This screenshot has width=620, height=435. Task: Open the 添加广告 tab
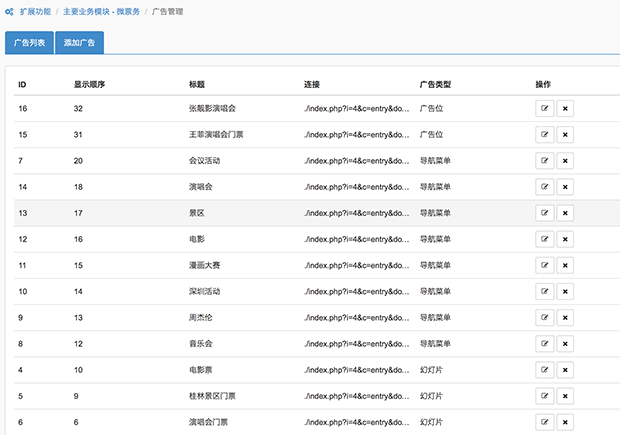click(79, 42)
